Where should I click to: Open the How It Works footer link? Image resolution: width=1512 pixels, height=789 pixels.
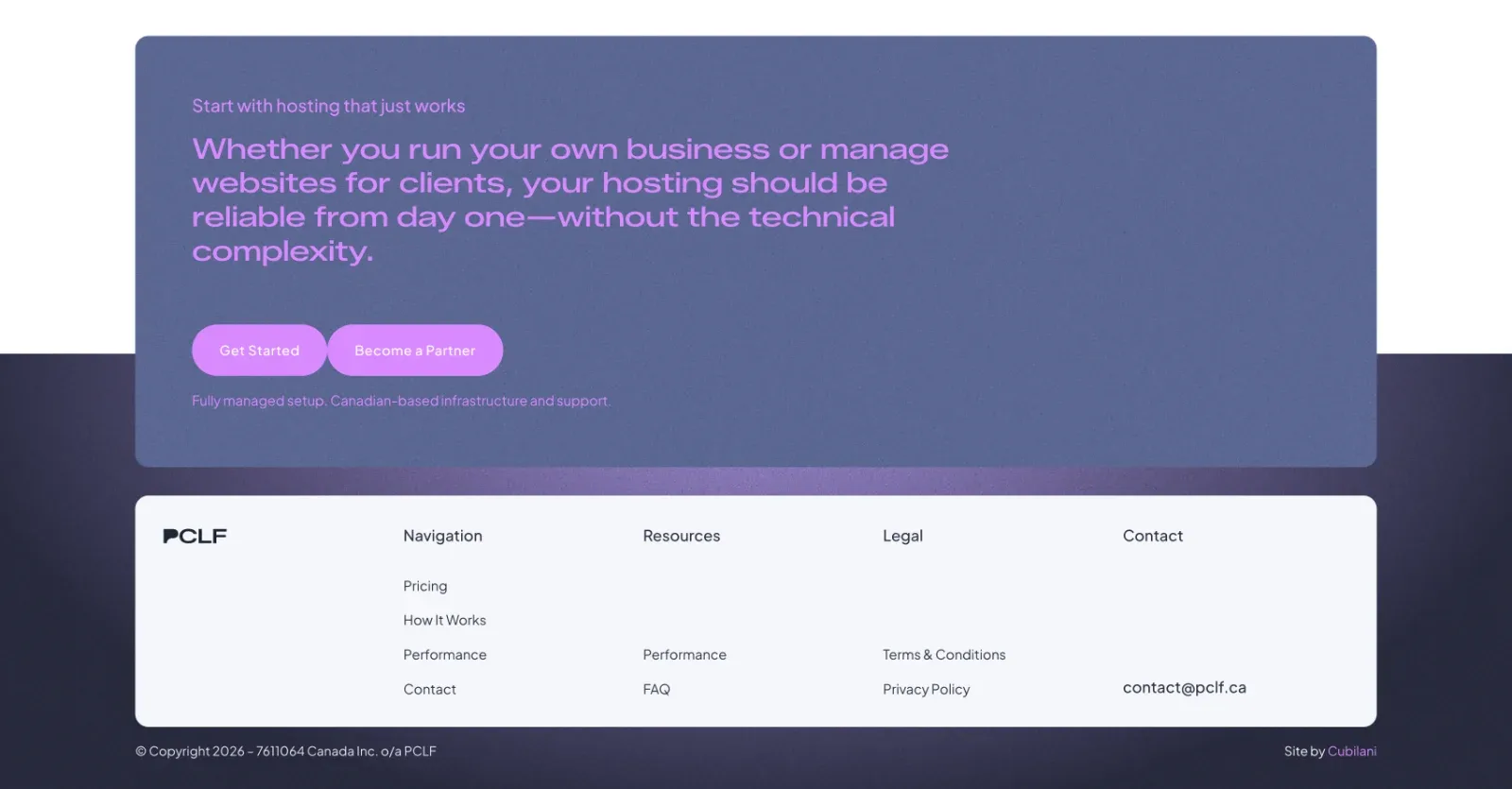click(444, 620)
